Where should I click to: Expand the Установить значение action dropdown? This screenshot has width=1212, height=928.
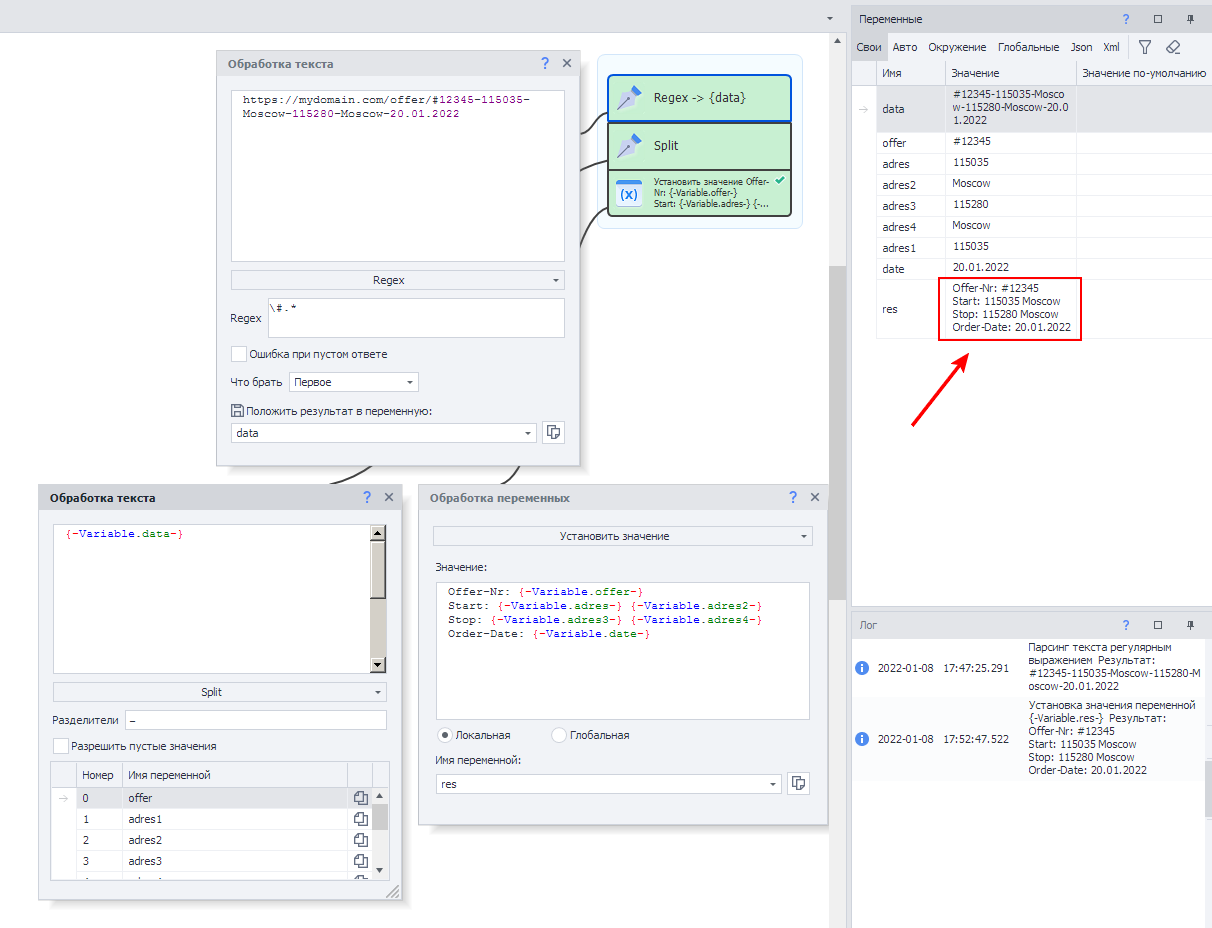(x=622, y=536)
